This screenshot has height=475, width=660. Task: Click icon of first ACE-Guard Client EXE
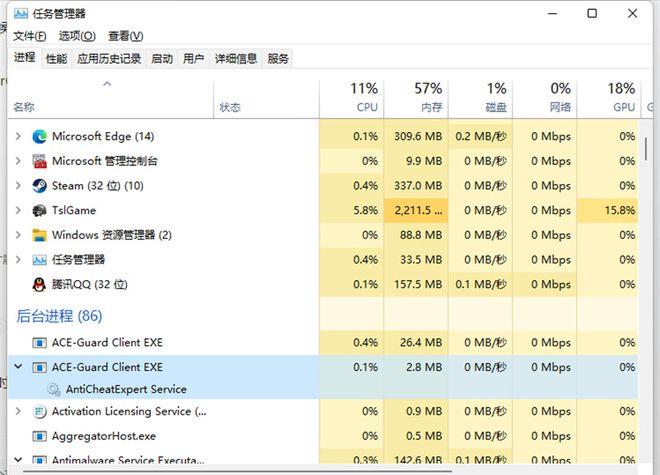tap(40, 343)
